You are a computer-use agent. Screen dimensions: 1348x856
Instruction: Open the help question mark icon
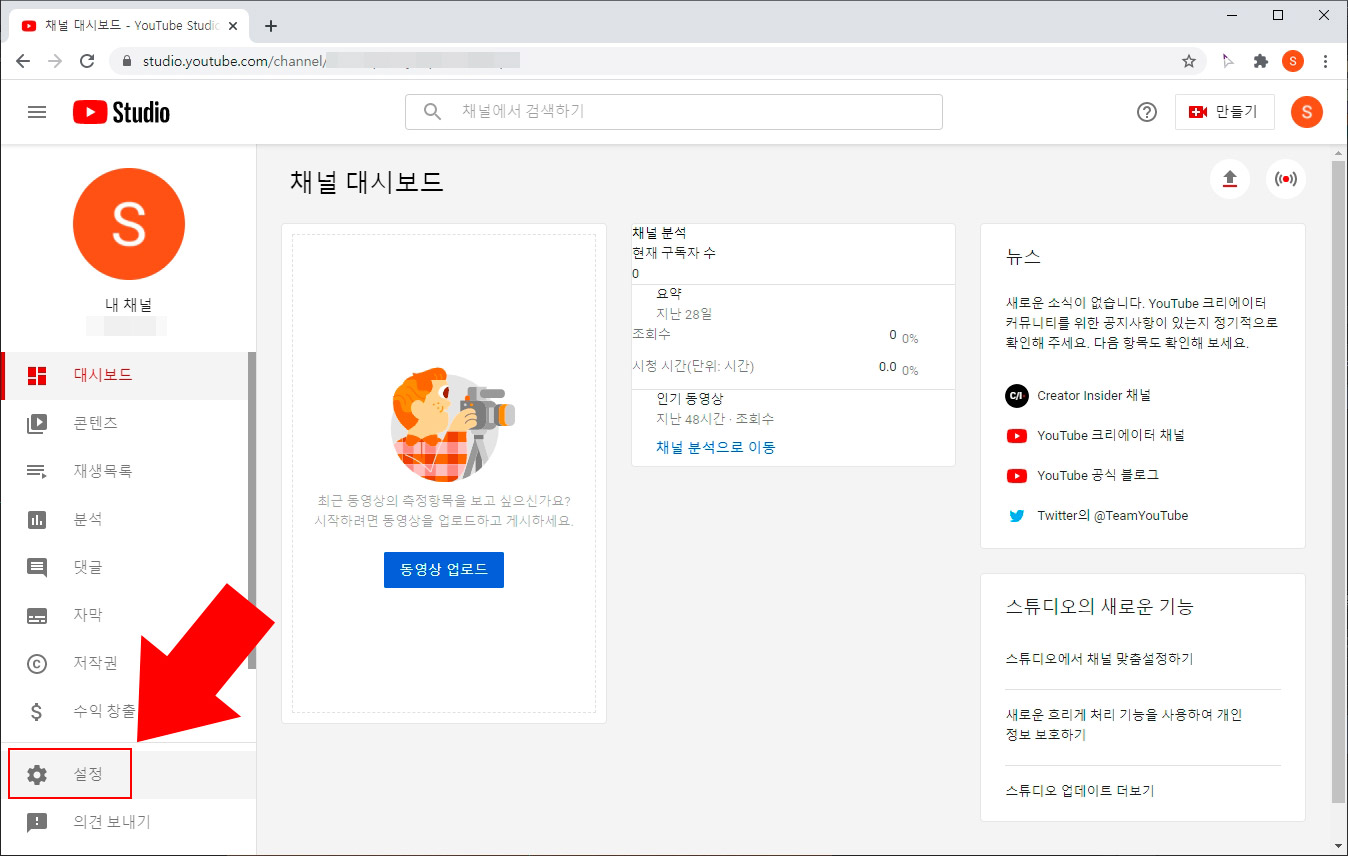[1146, 112]
